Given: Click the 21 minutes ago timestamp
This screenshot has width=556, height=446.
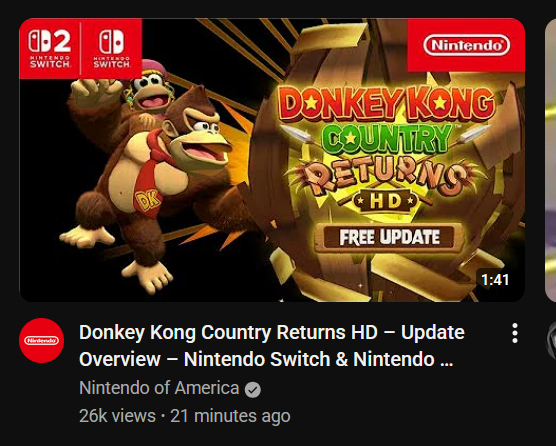Looking at the screenshot, I should [230, 416].
